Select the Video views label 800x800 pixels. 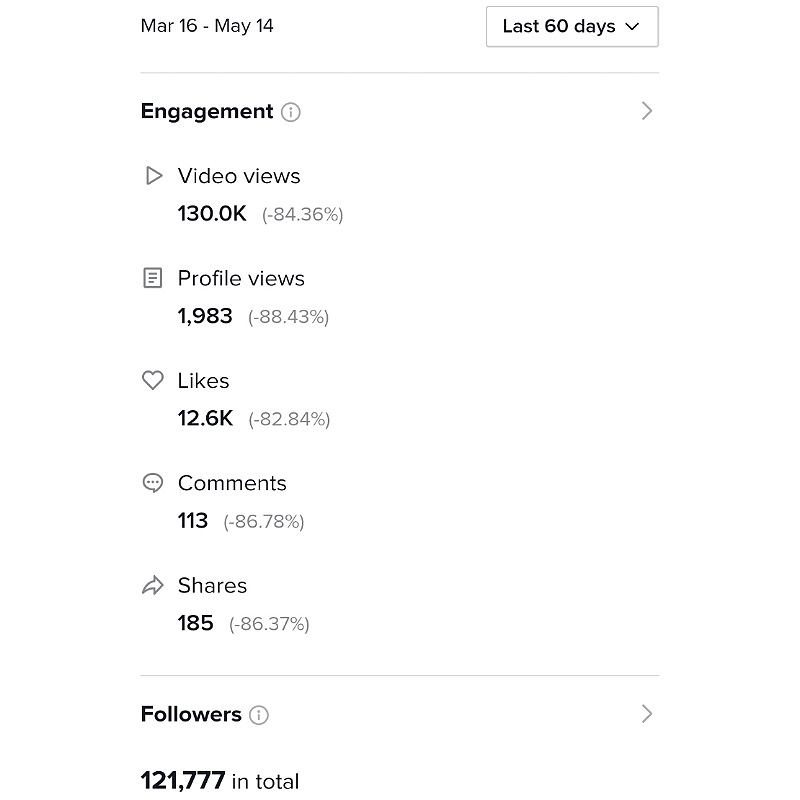coord(239,176)
